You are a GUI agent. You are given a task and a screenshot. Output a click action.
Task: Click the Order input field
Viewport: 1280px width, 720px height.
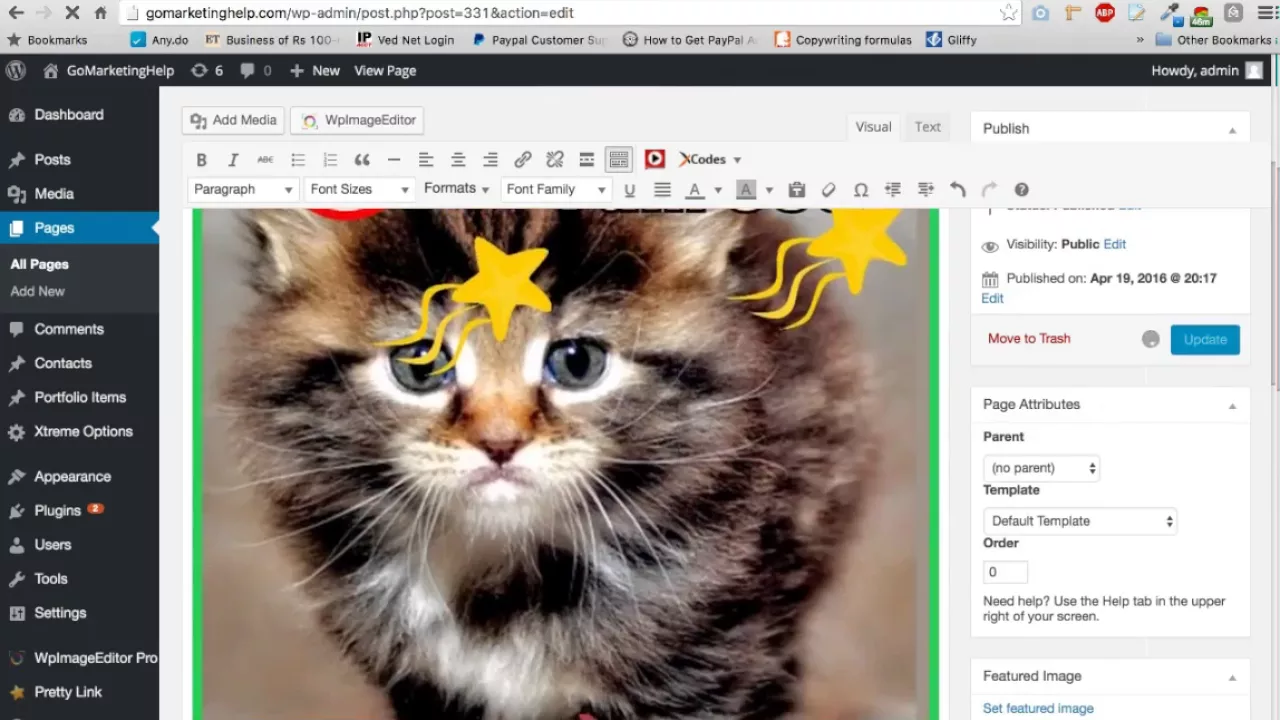(1005, 572)
